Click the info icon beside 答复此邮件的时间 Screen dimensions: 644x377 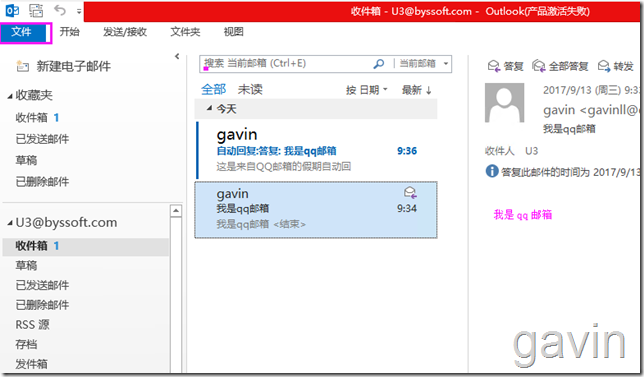(492, 171)
